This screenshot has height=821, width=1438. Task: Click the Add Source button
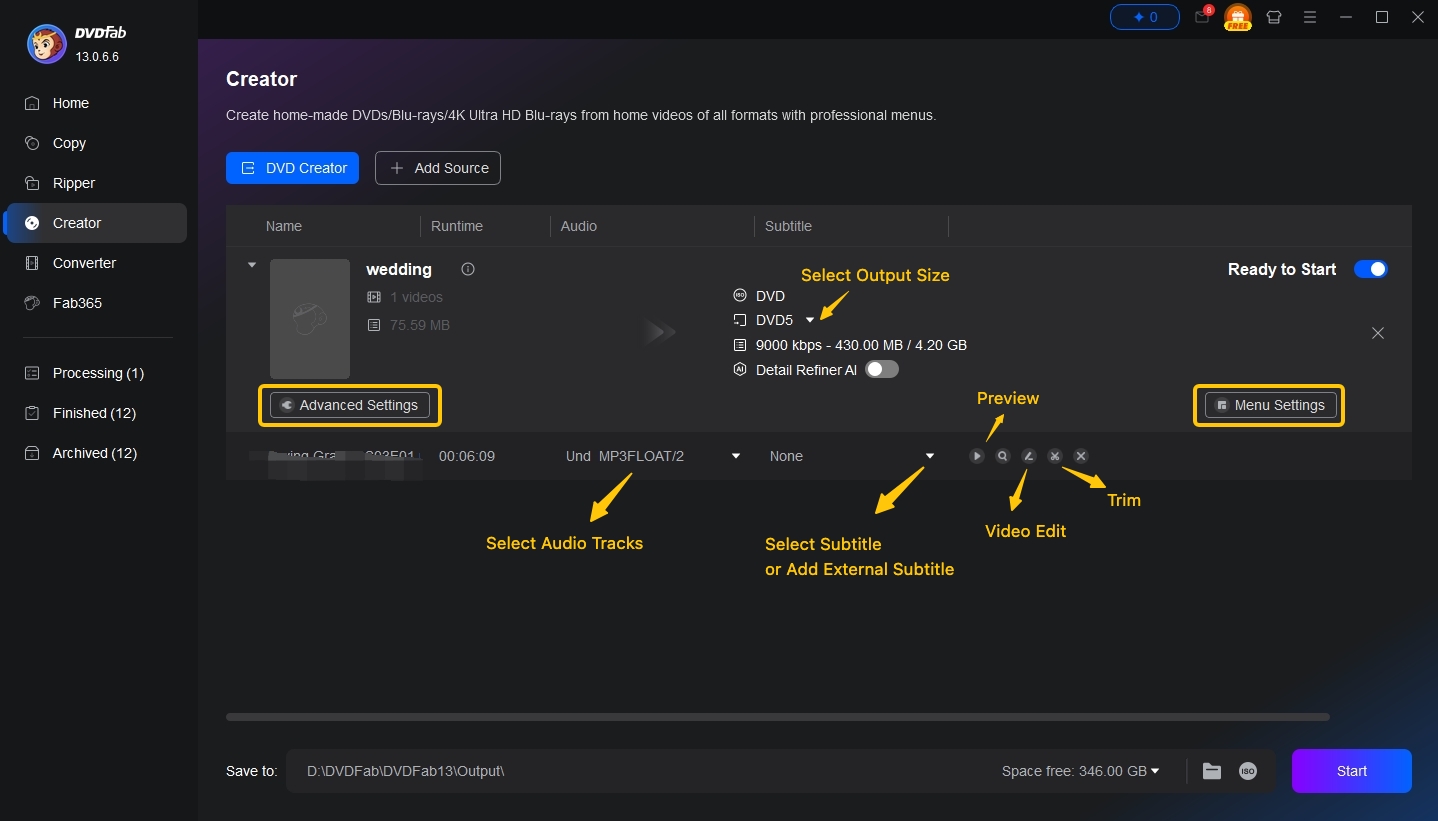[x=438, y=168]
